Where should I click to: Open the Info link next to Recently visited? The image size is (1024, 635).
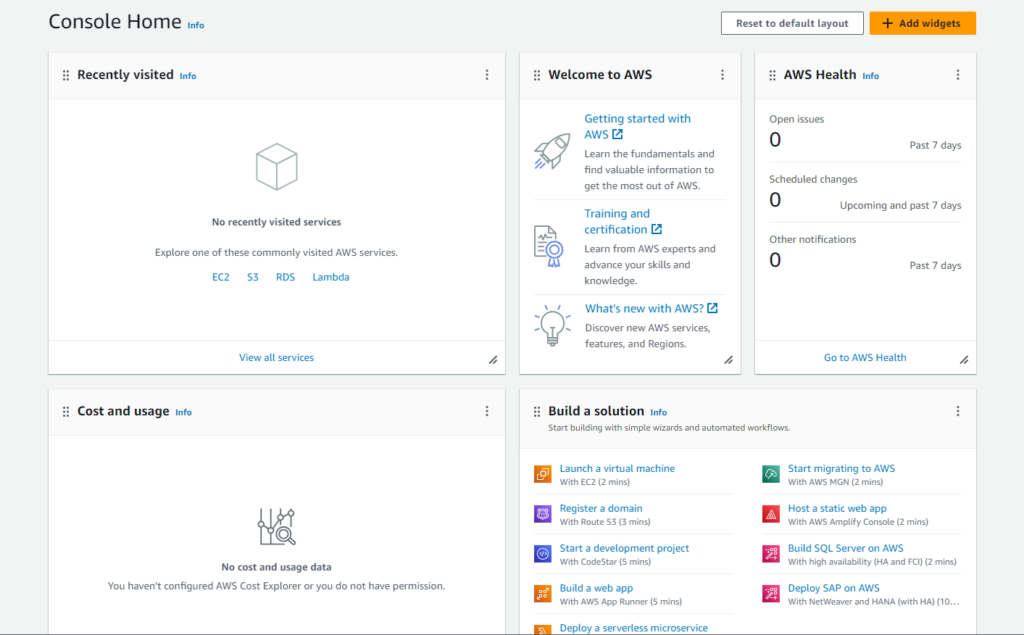click(188, 76)
